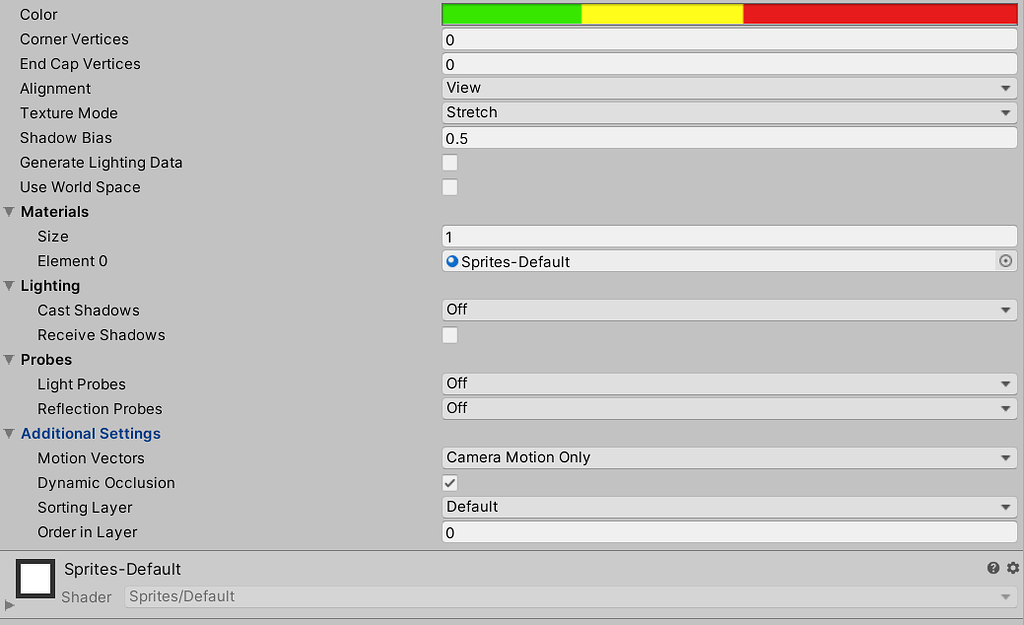Enable Use World Space

[449, 187]
